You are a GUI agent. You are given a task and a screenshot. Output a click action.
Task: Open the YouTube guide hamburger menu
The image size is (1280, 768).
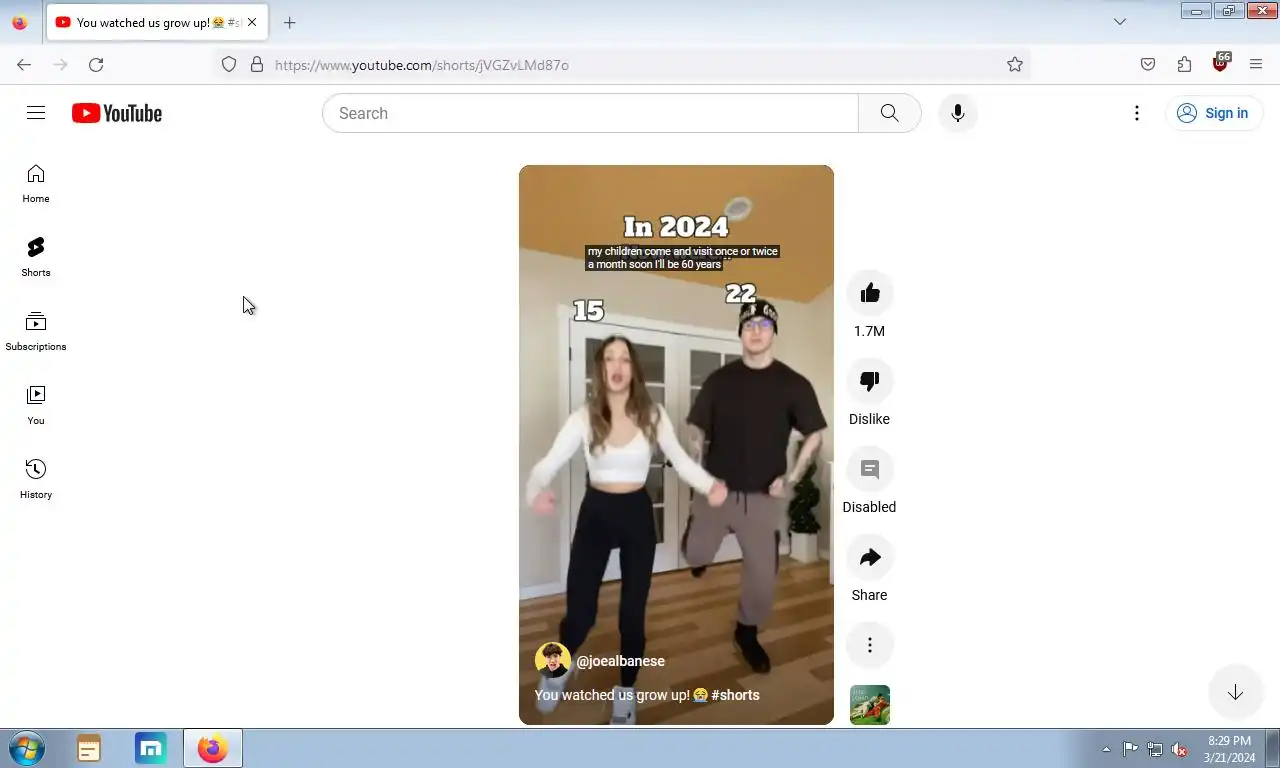tap(36, 113)
